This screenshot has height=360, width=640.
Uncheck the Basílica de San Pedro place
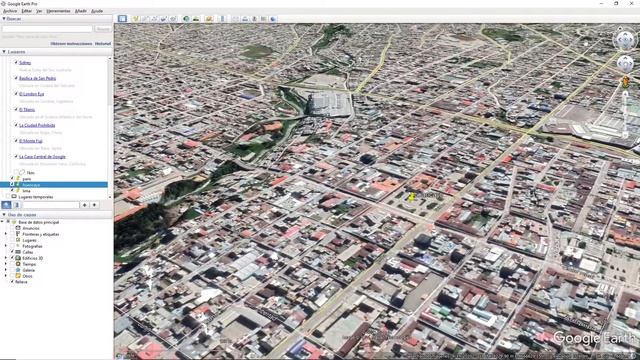point(16,78)
